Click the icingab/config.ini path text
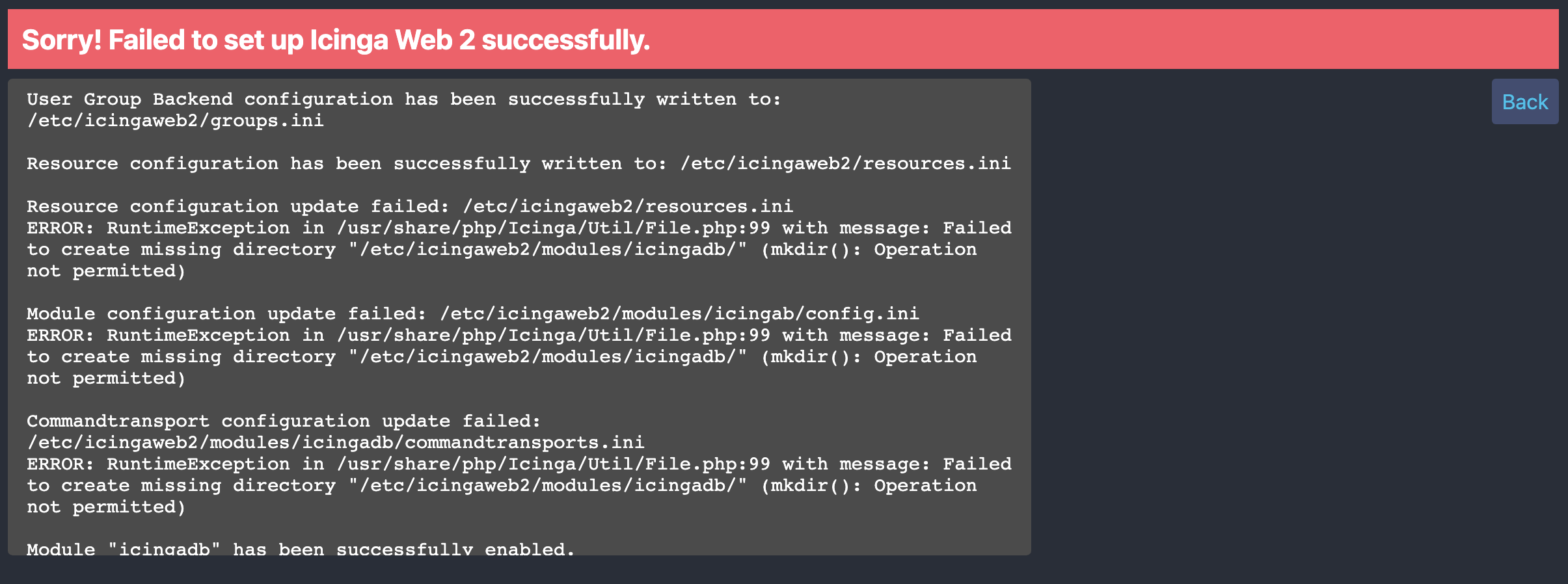The image size is (1568, 584). click(x=817, y=314)
